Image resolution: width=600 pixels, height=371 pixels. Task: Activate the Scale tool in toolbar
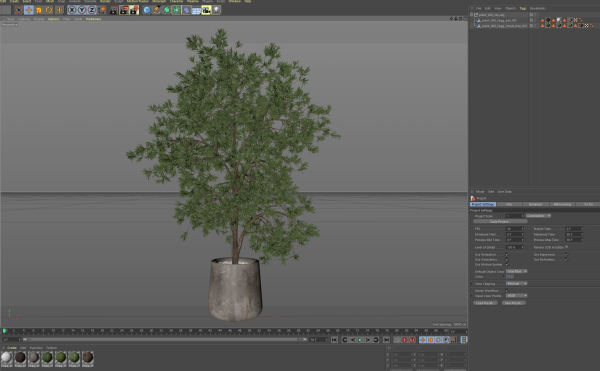(39, 10)
